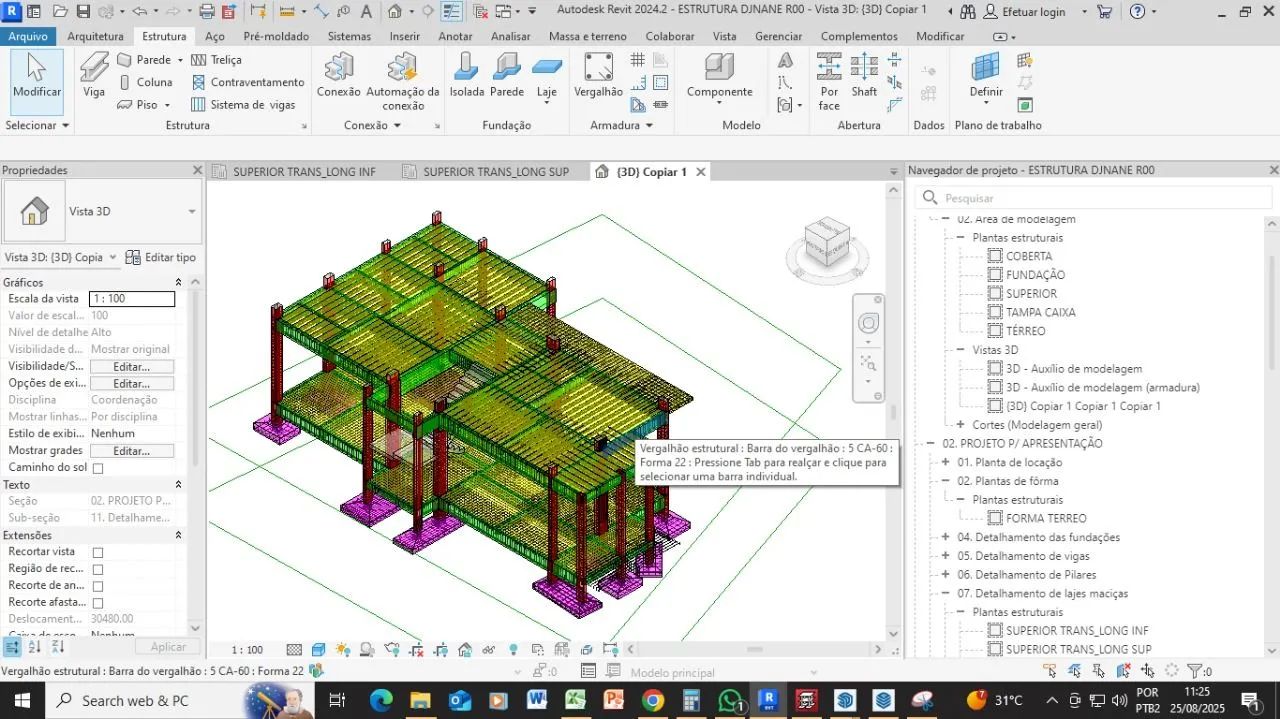This screenshot has height=719, width=1280.
Task: Toggle the Região de recorte checkbox
Action: (98, 569)
